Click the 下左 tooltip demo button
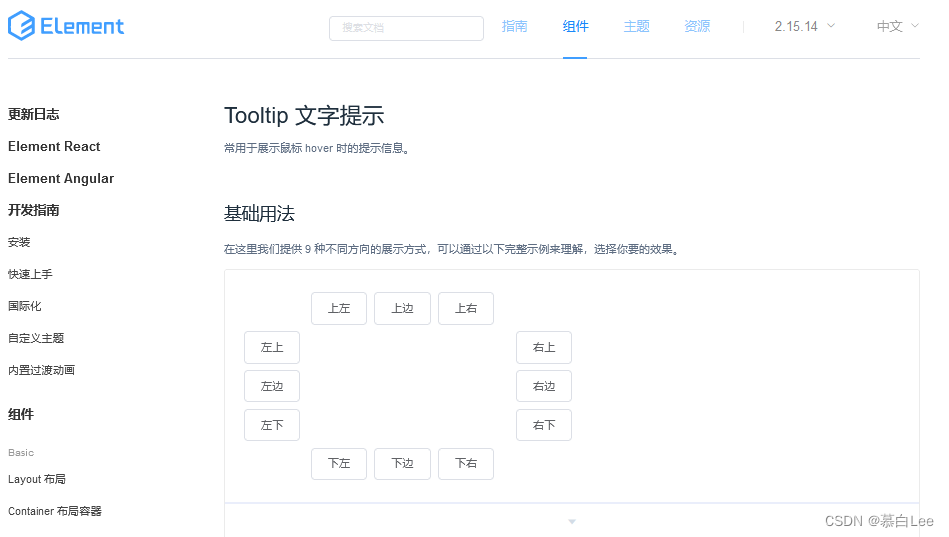 click(339, 464)
